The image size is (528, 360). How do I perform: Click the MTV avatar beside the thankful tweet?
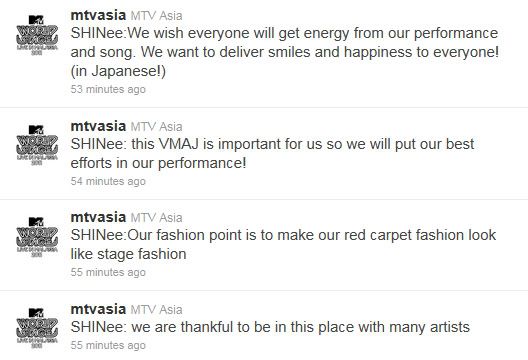tap(37, 328)
